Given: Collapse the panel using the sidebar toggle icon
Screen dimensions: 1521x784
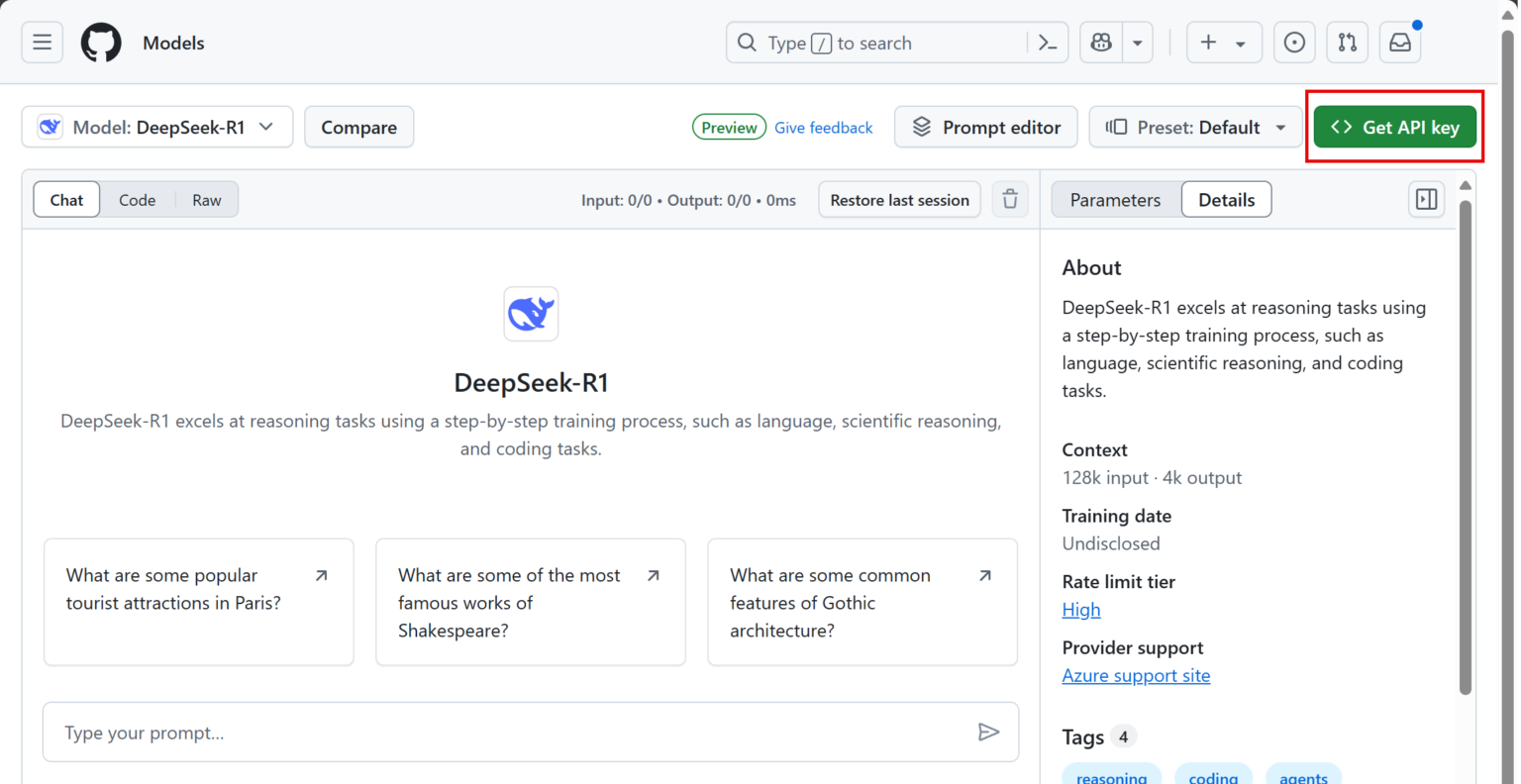Looking at the screenshot, I should (1426, 199).
